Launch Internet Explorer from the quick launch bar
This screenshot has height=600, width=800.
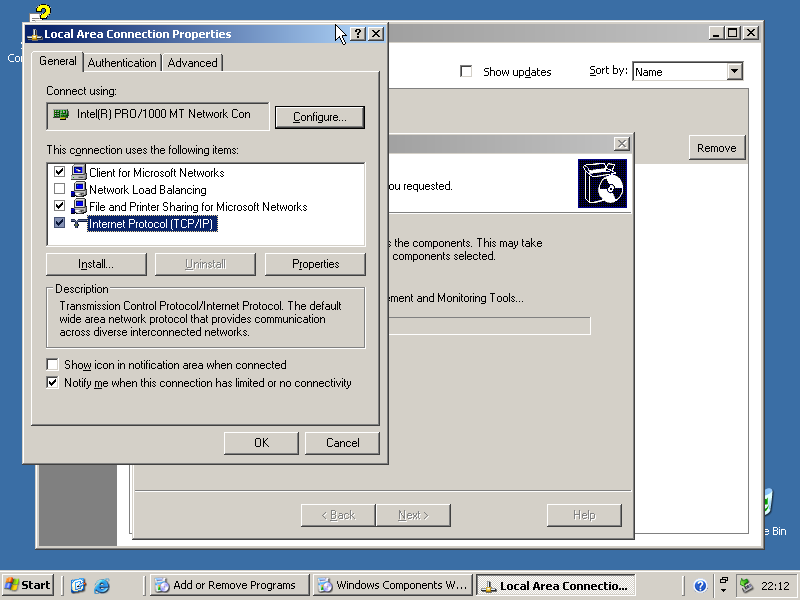[101, 586]
